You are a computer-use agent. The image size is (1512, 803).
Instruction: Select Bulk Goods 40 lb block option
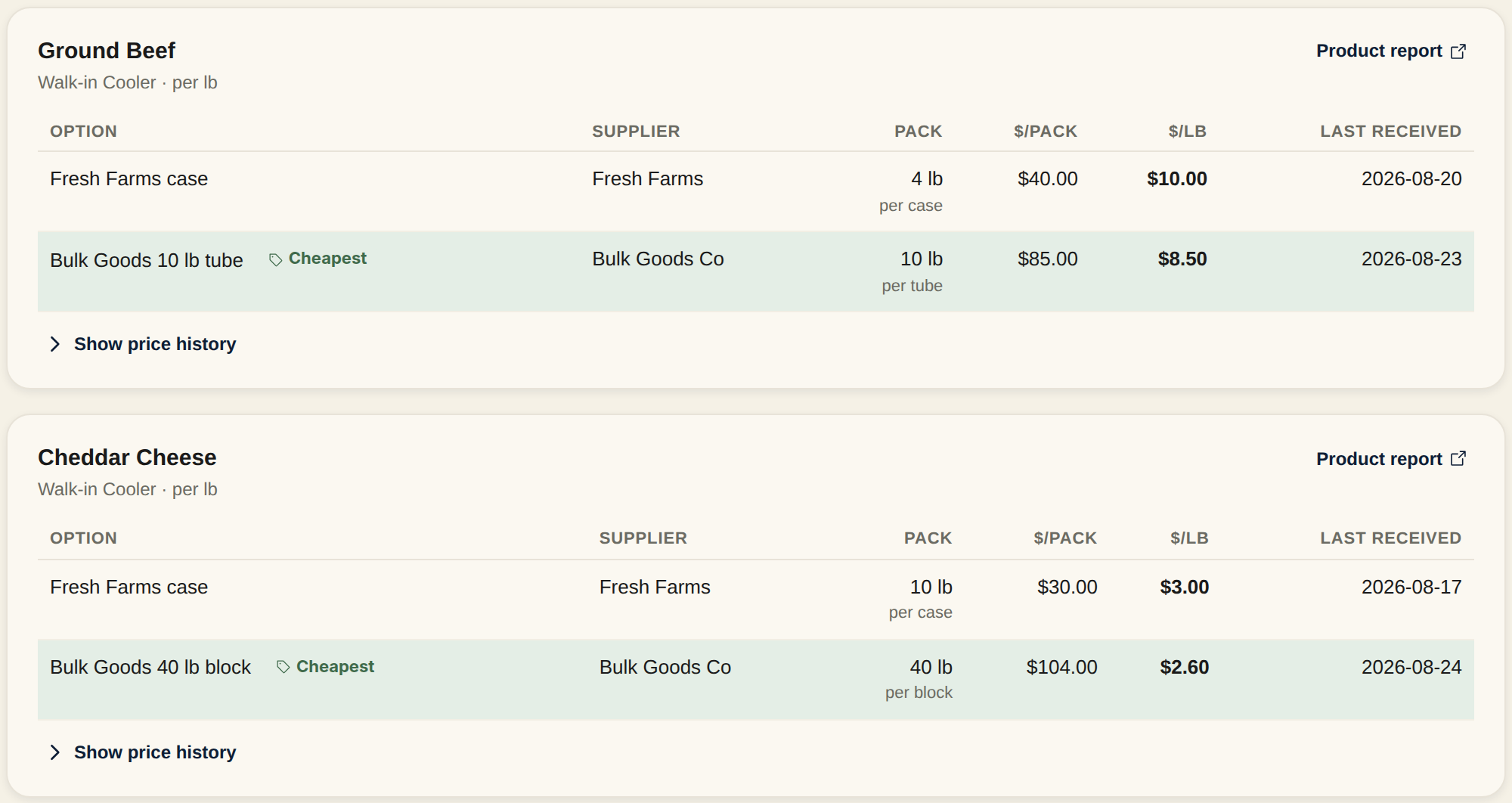[150, 668]
